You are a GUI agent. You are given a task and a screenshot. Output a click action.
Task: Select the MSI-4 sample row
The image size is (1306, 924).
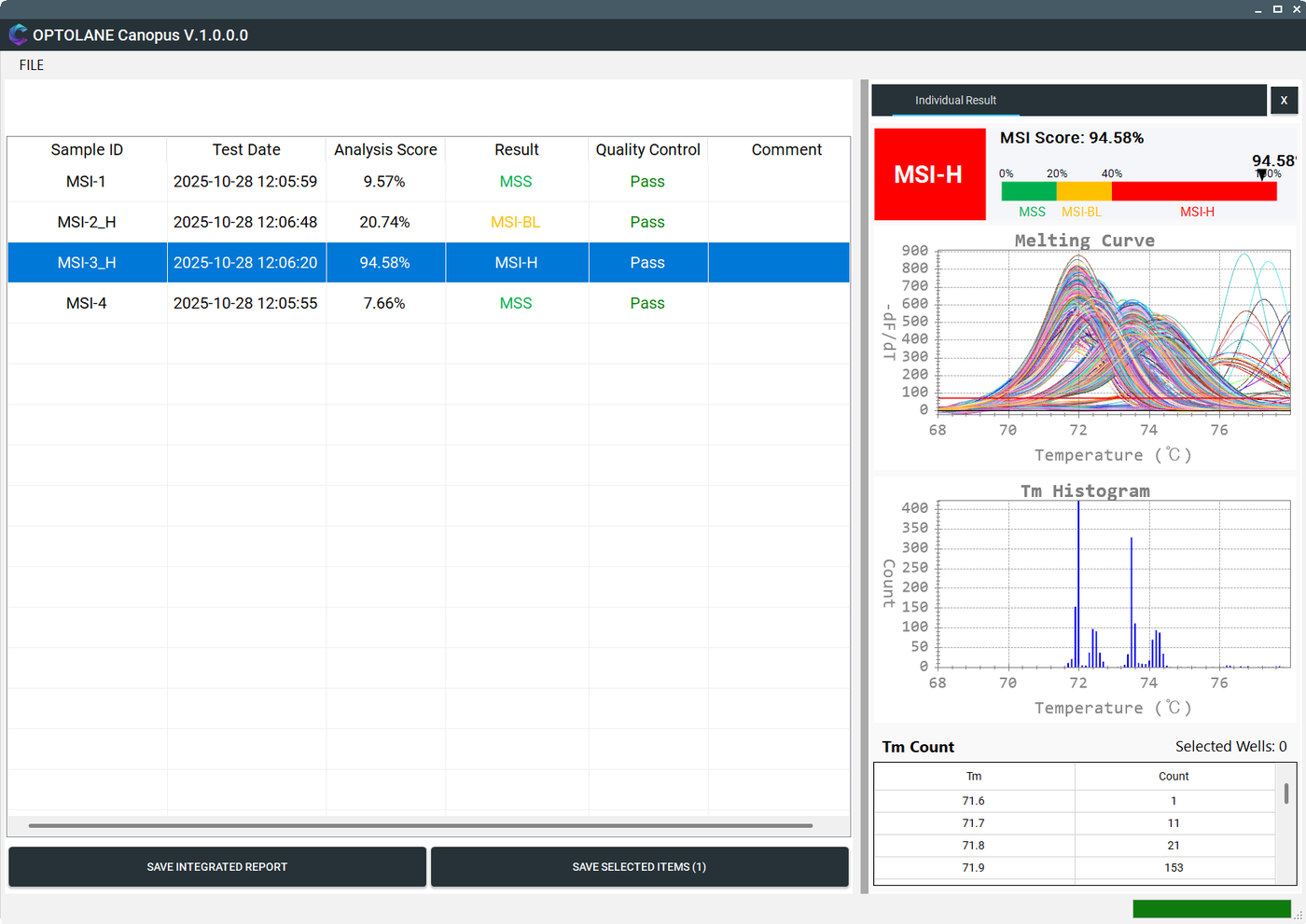point(428,303)
